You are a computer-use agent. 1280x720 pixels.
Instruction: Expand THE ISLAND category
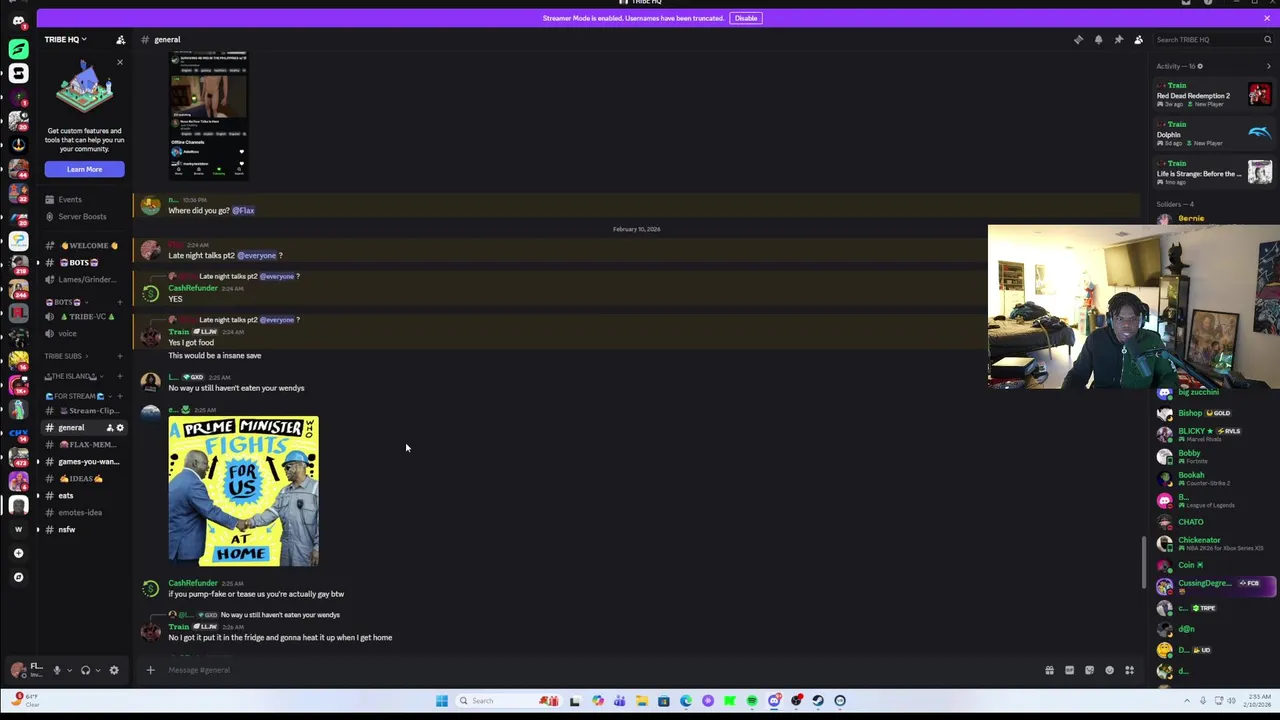(x=72, y=376)
